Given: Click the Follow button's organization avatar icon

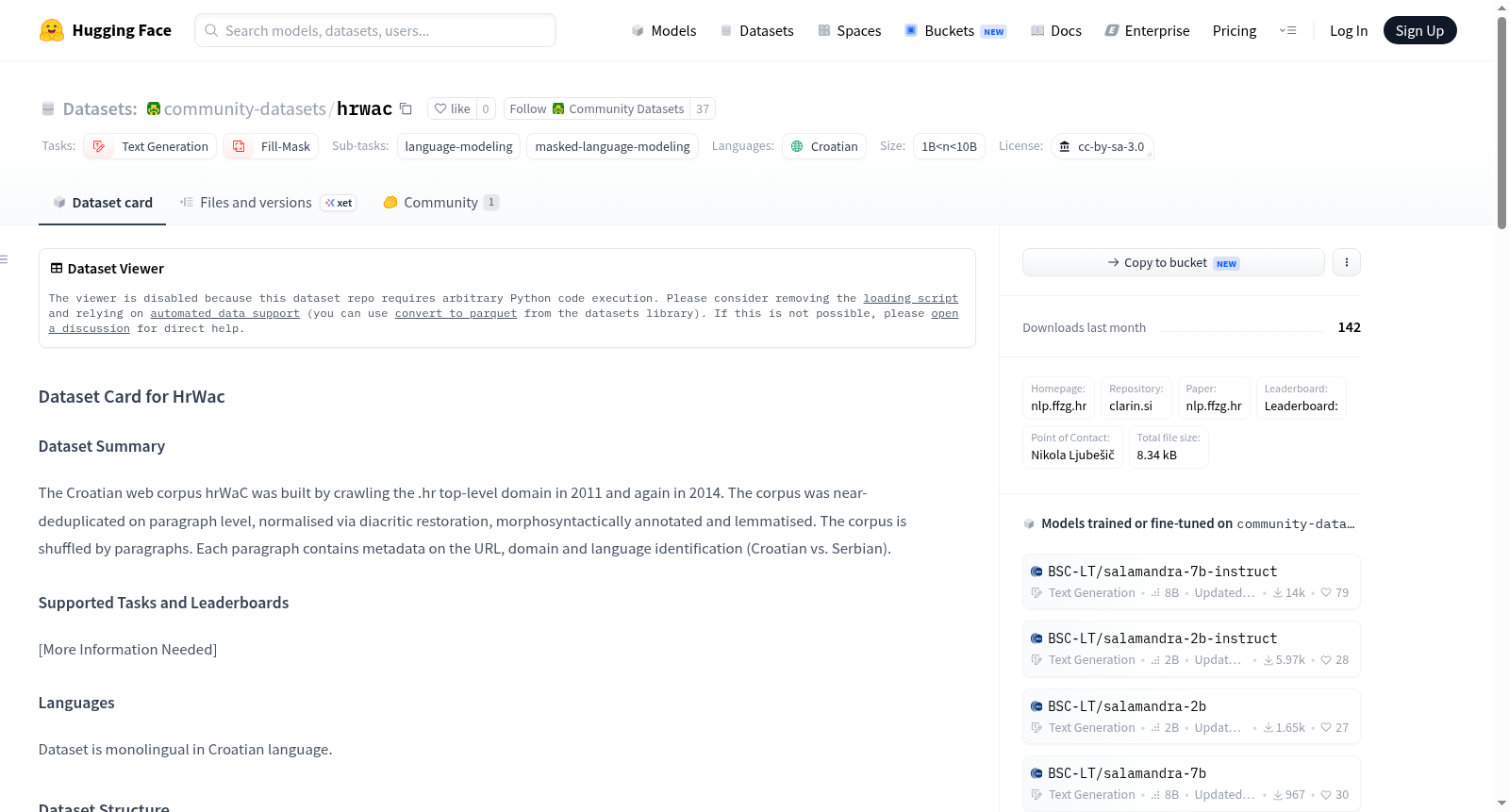Looking at the screenshot, I should [x=558, y=108].
